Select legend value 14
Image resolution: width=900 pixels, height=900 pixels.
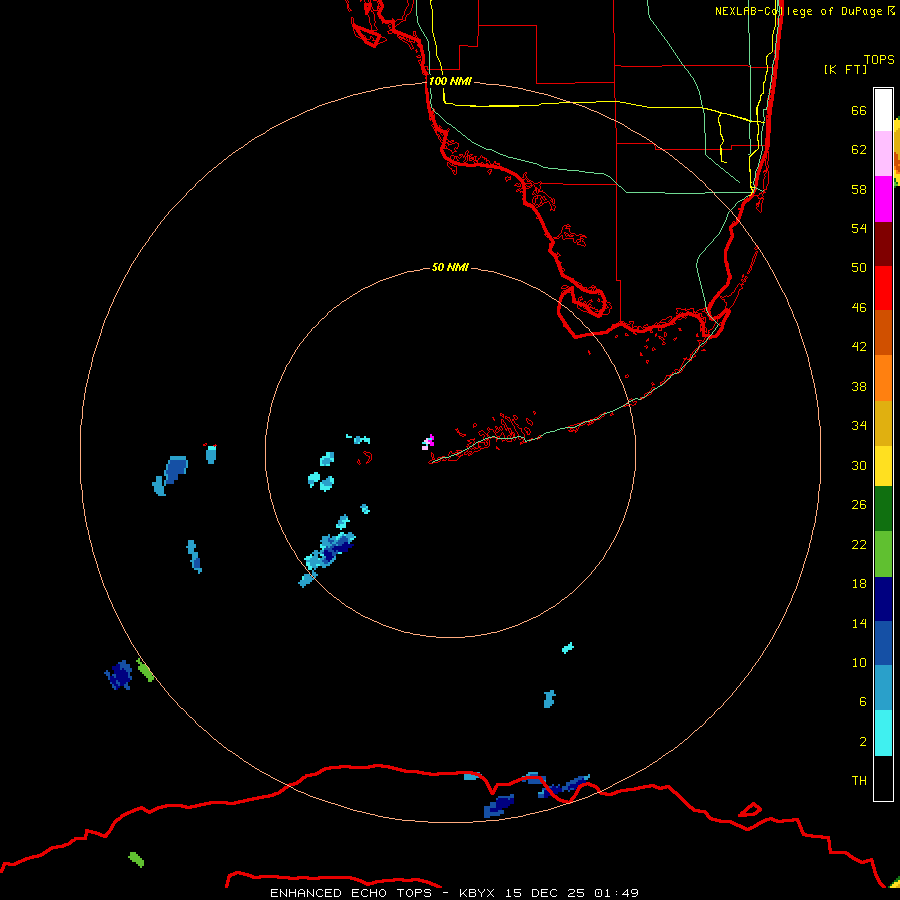[x=859, y=624]
